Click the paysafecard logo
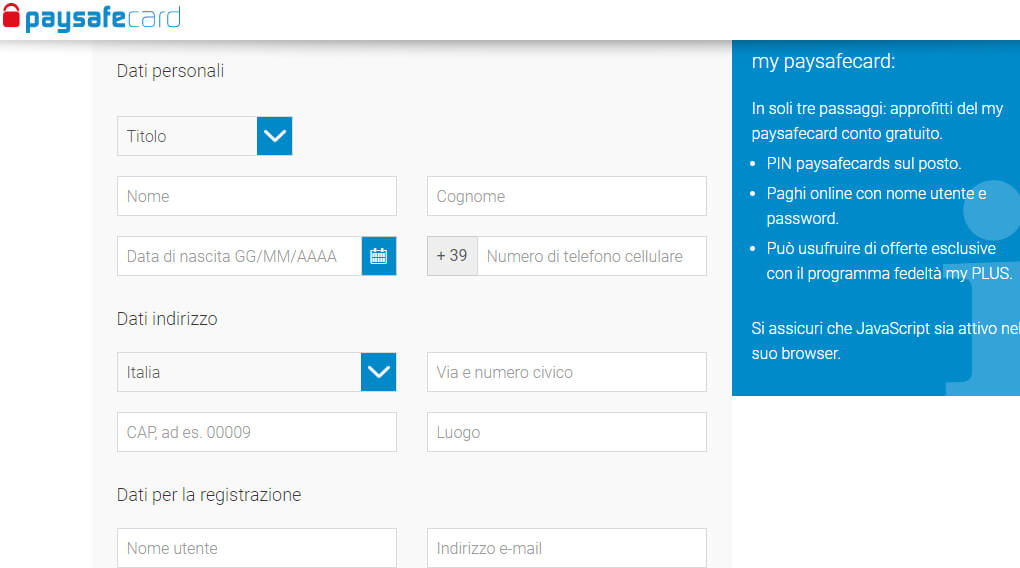The width and height of the screenshot is (1020, 568). [x=92, y=18]
